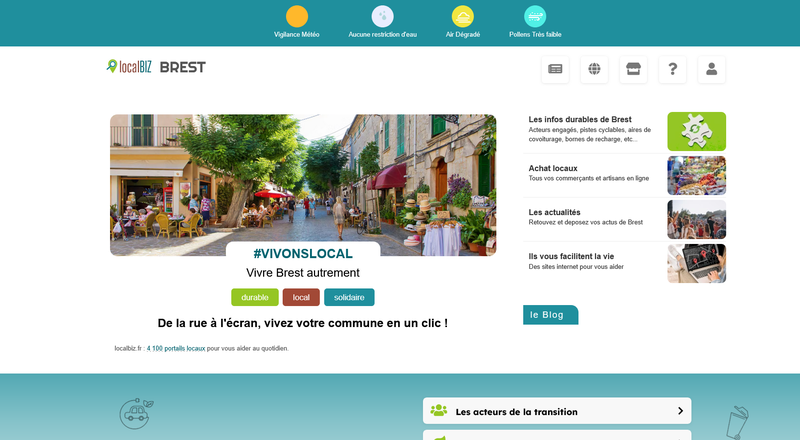The width and height of the screenshot is (800, 440).
Task: Open Les infos durables de Brest link
Action: [580, 120]
